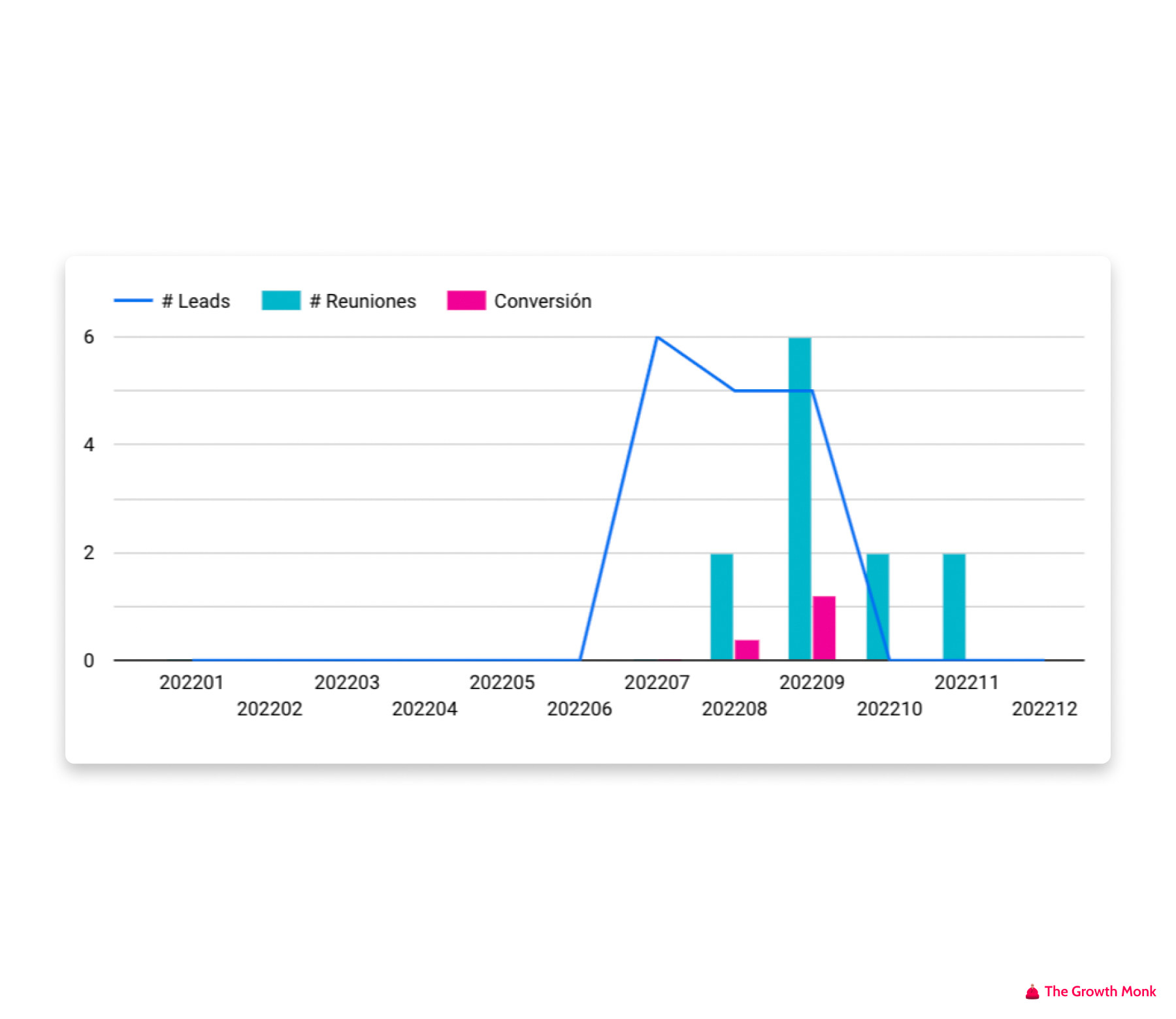Click y-axis value '4'
Image resolution: width=1176 pixels, height=1019 pixels.
tap(89, 445)
